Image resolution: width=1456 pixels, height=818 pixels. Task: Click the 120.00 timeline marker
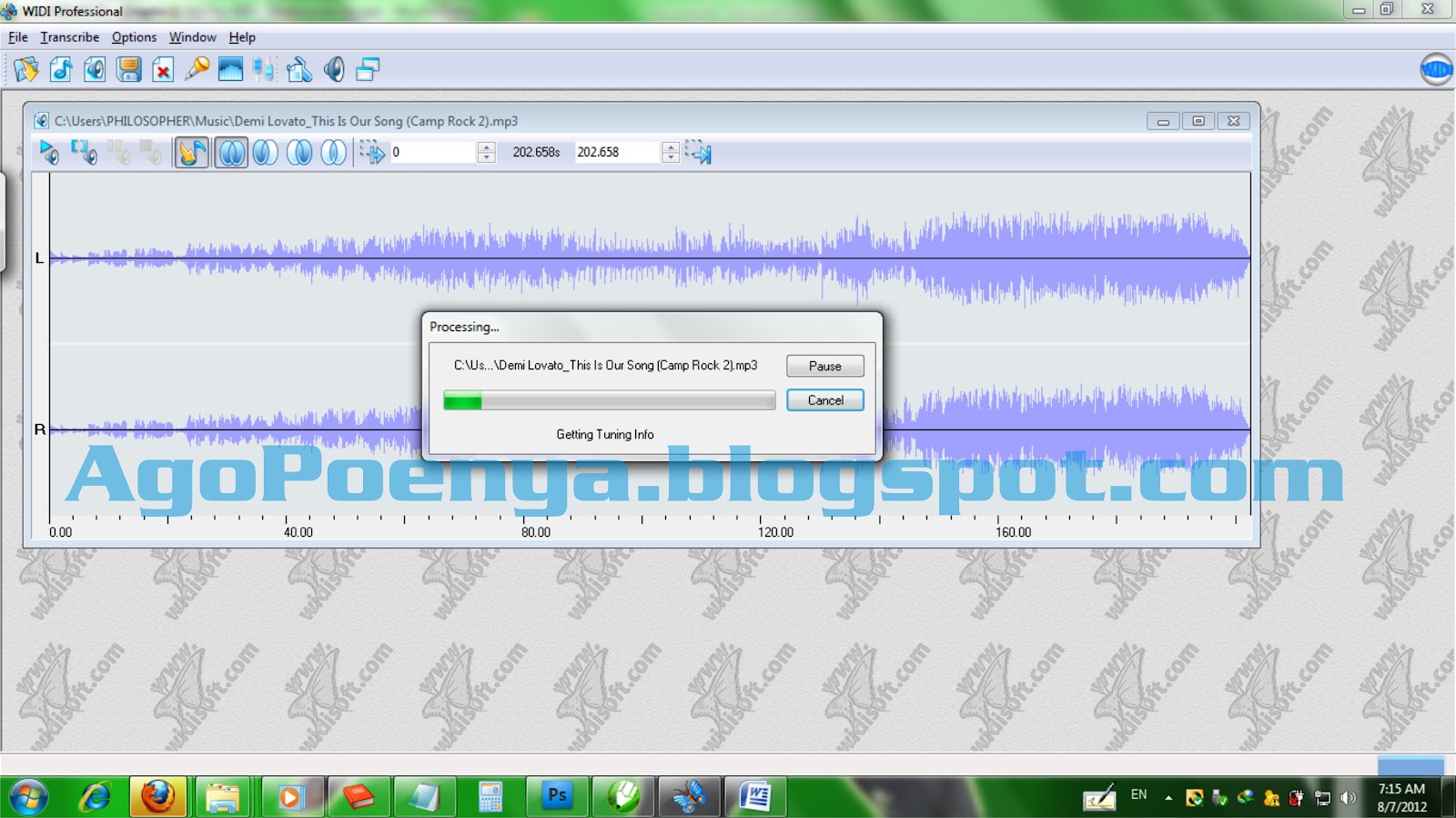(775, 532)
